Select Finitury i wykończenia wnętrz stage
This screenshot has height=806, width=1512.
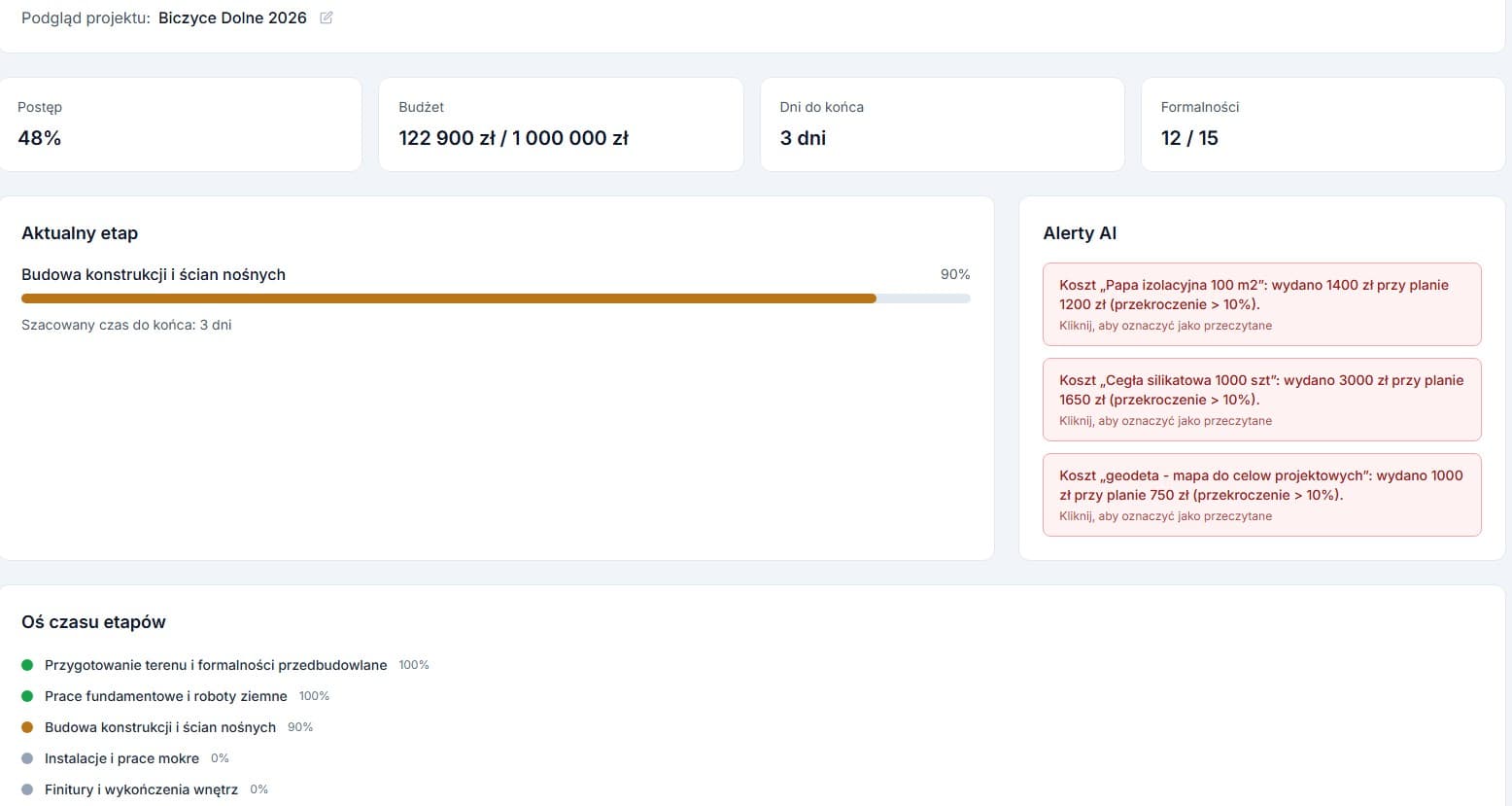[x=141, y=789]
